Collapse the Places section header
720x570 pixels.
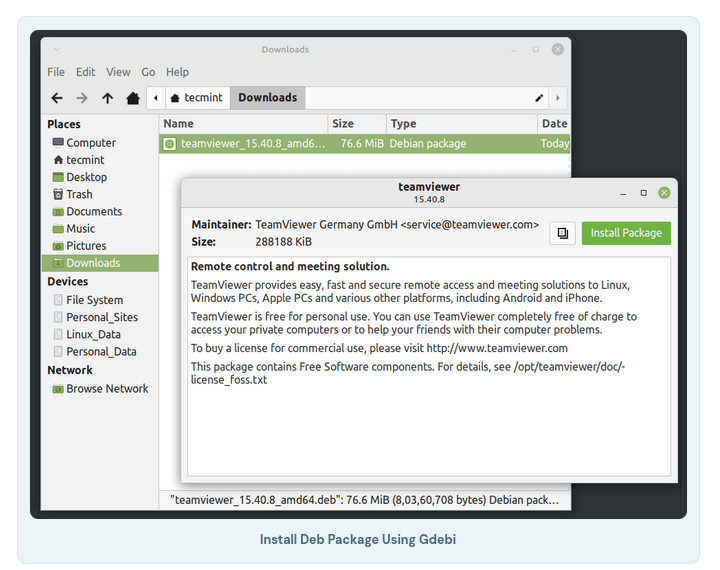pos(64,124)
